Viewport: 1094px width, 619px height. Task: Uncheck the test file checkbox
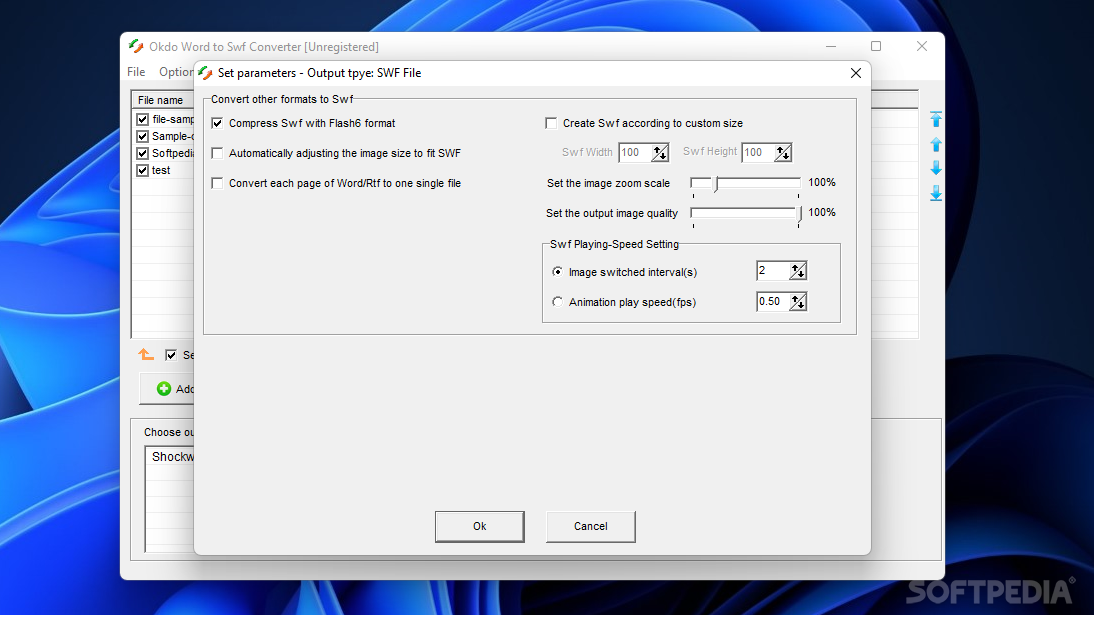[x=142, y=170]
